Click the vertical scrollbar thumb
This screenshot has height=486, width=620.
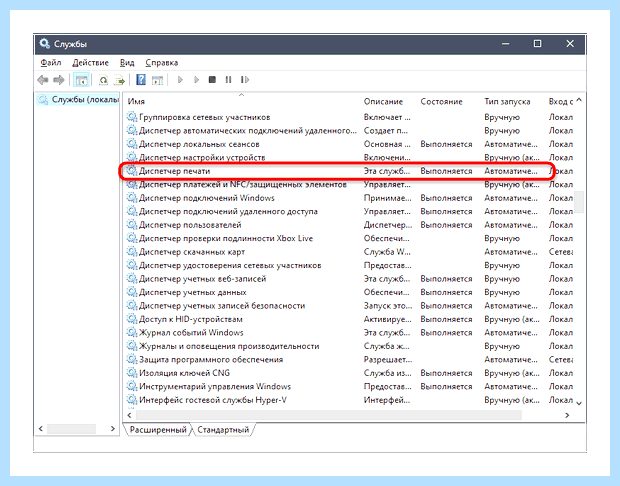pyautogui.click(x=579, y=202)
